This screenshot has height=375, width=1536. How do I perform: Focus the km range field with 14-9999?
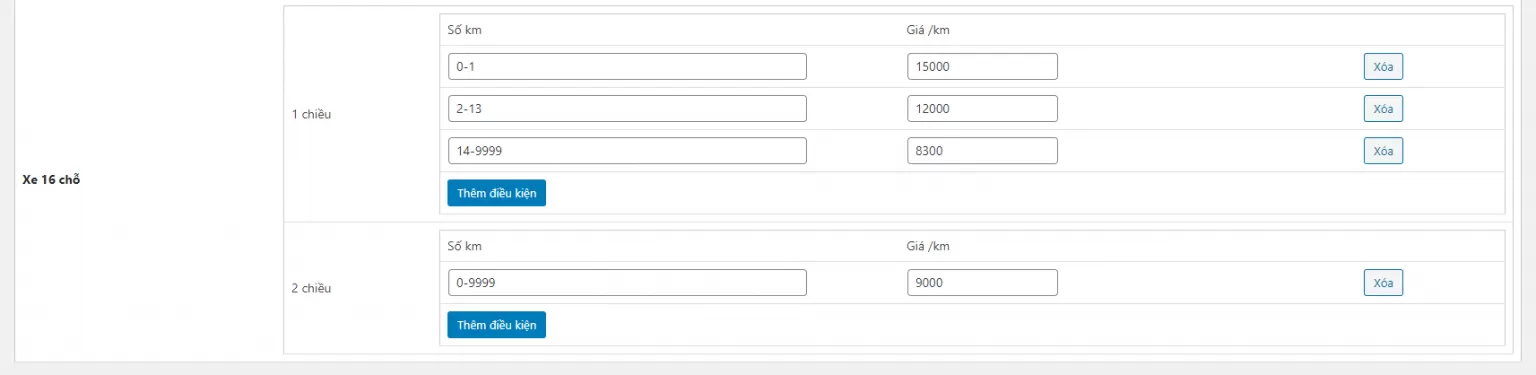click(x=627, y=151)
